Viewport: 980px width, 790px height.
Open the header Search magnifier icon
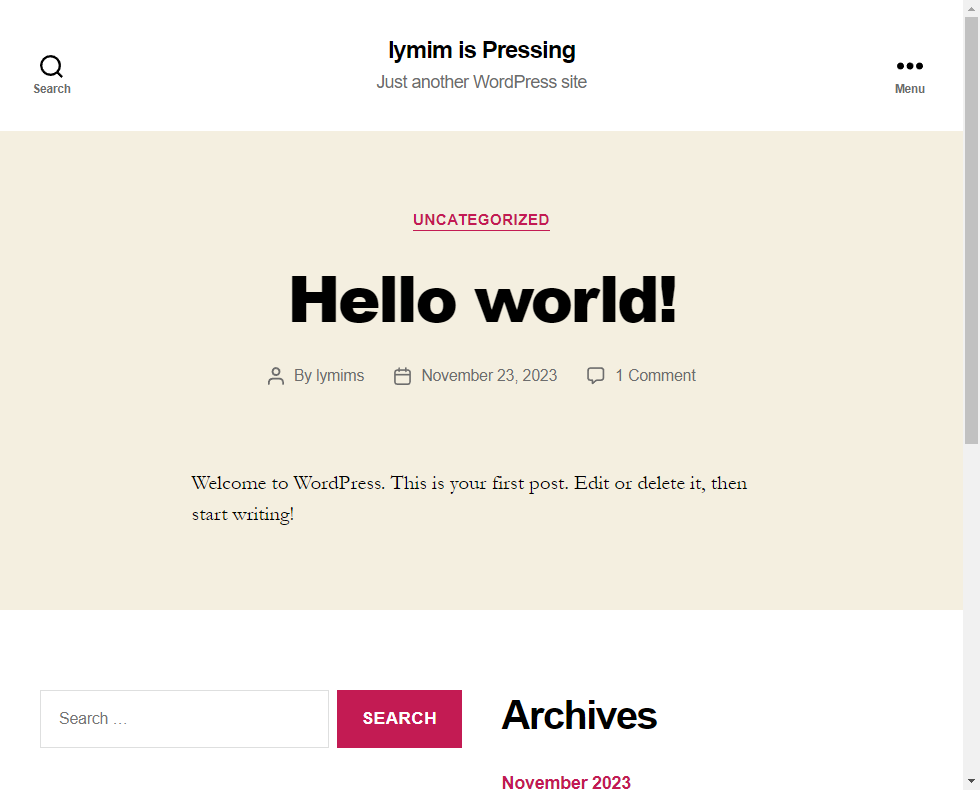pos(51,66)
